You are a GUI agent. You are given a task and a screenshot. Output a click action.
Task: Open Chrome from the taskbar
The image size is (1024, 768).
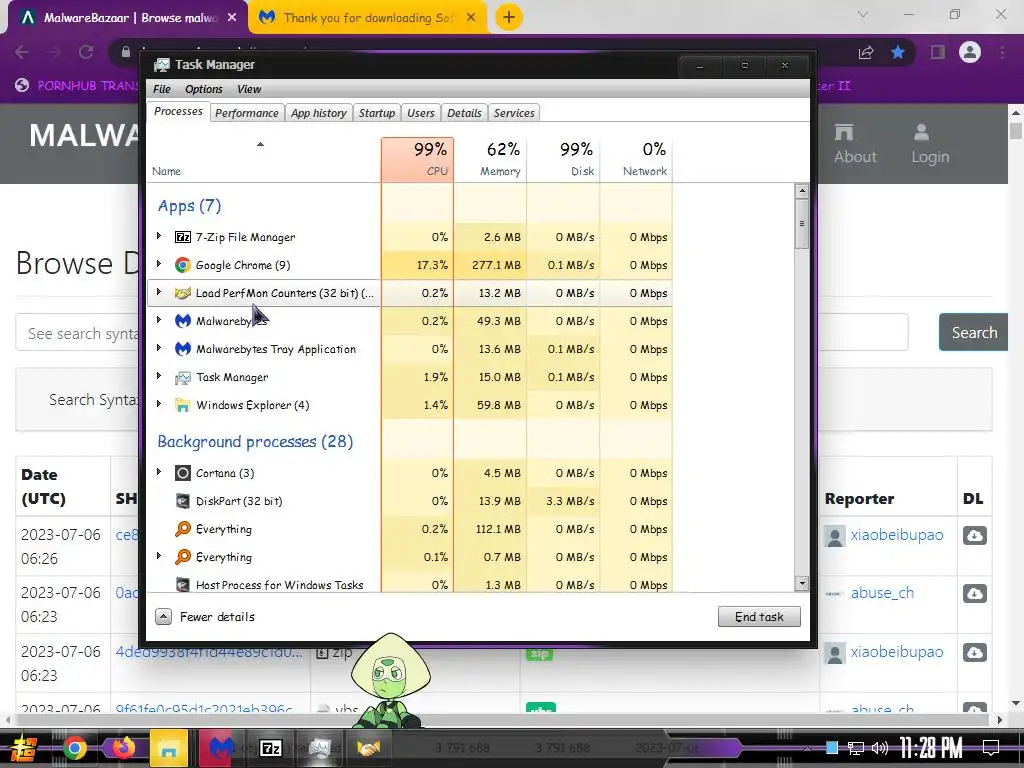[74, 748]
